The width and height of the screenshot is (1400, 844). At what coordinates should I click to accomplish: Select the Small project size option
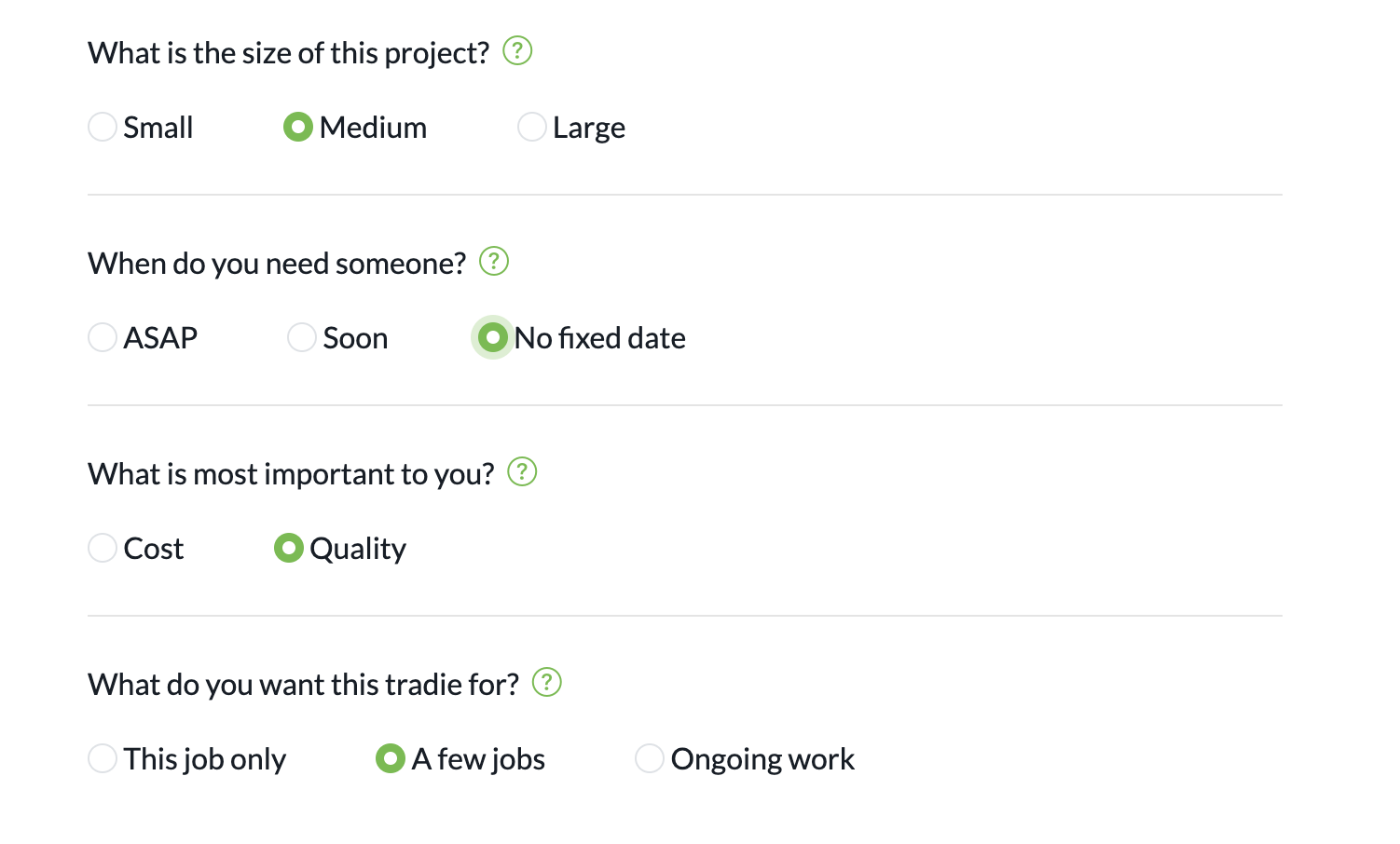point(103,127)
